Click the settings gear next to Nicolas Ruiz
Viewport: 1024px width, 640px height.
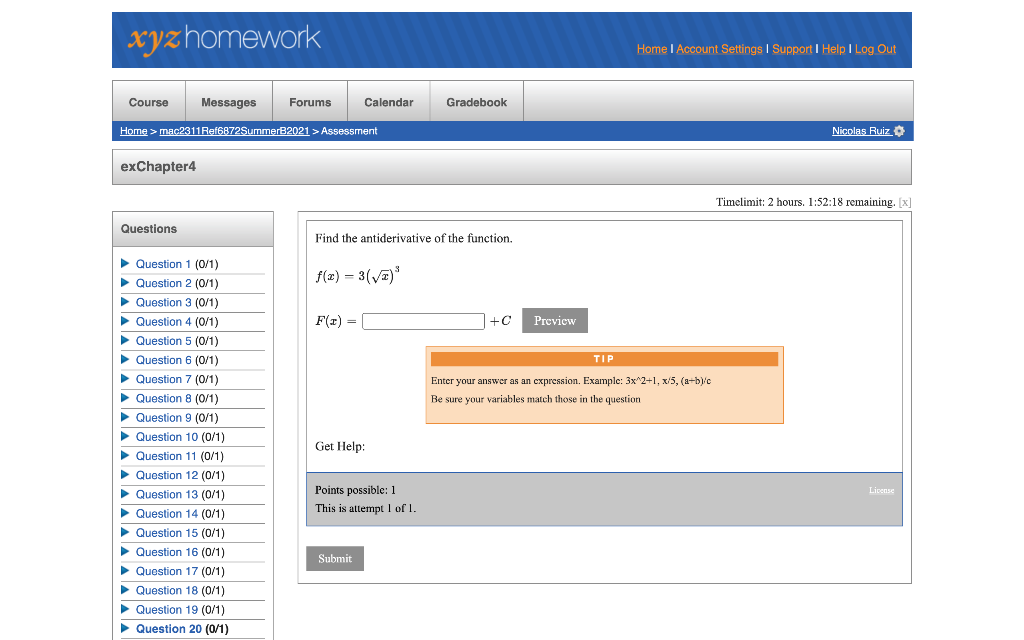point(898,130)
